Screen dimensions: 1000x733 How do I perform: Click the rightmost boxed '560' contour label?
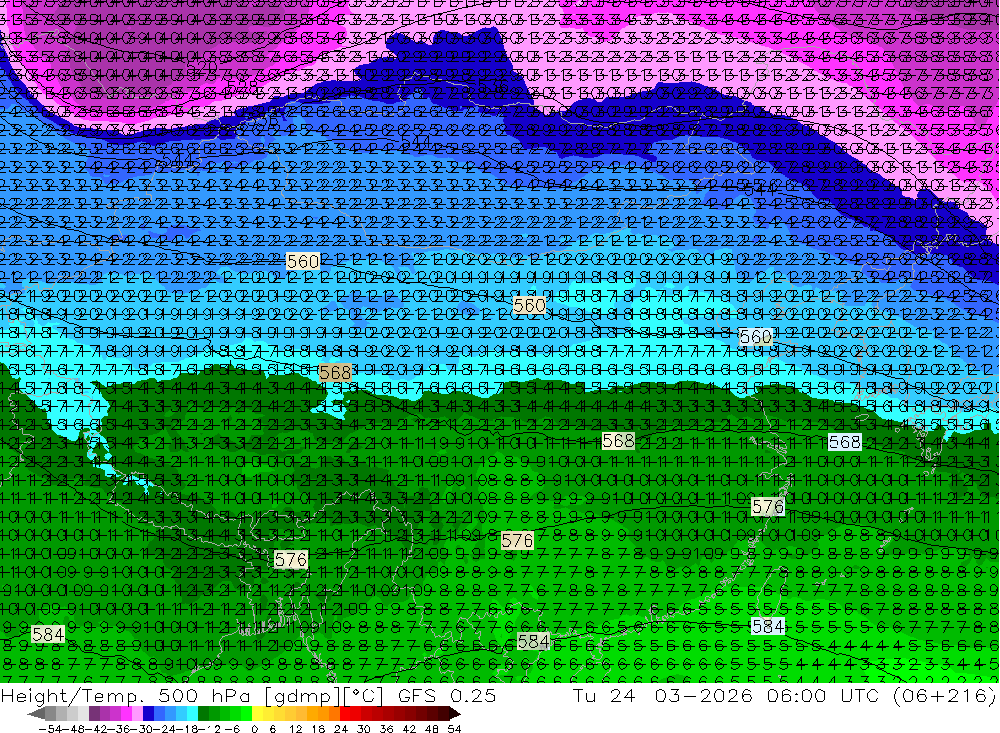[756, 336]
